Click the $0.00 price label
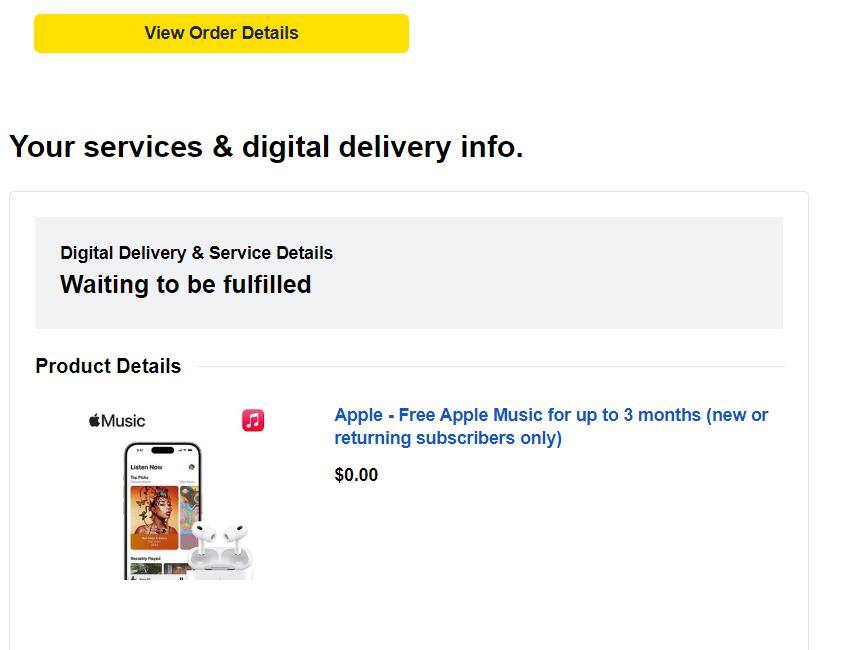This screenshot has width=852, height=650. coord(356,474)
